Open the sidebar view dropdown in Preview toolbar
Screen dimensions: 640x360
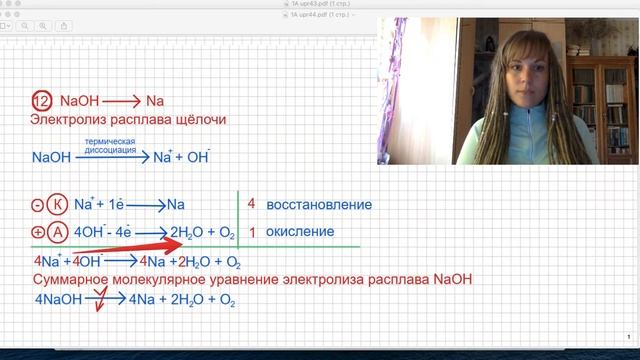(x=5, y=26)
